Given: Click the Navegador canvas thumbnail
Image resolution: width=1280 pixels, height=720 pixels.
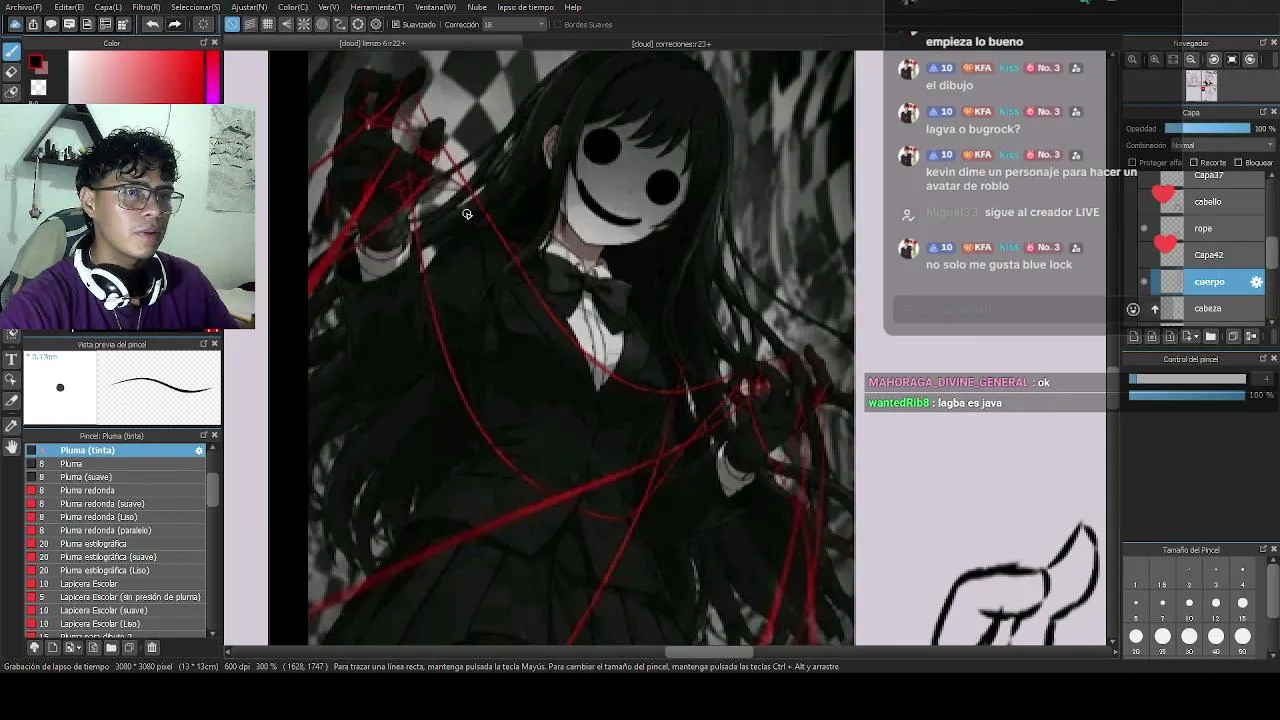Looking at the screenshot, I should tap(1201, 86).
